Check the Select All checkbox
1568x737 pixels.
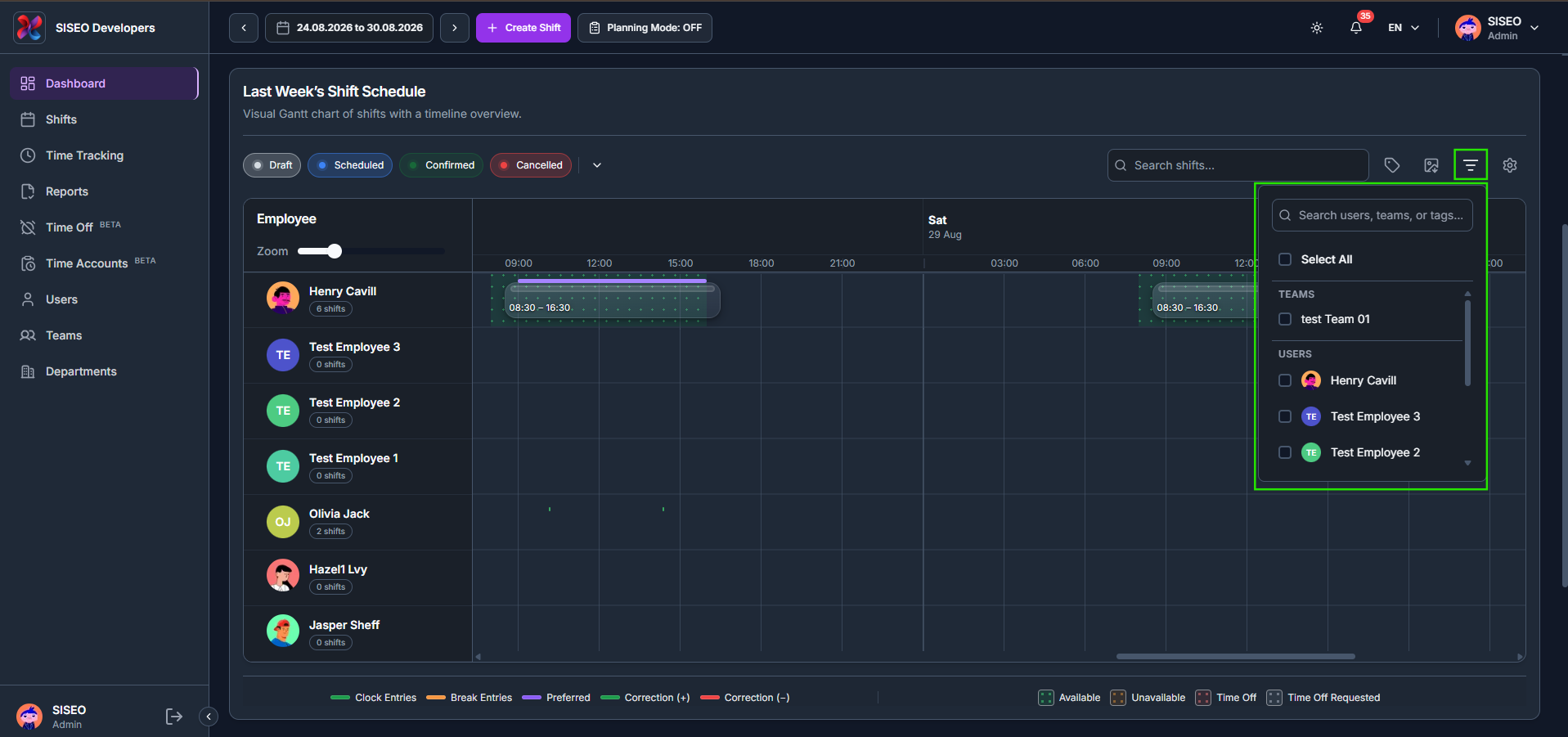(x=1285, y=259)
